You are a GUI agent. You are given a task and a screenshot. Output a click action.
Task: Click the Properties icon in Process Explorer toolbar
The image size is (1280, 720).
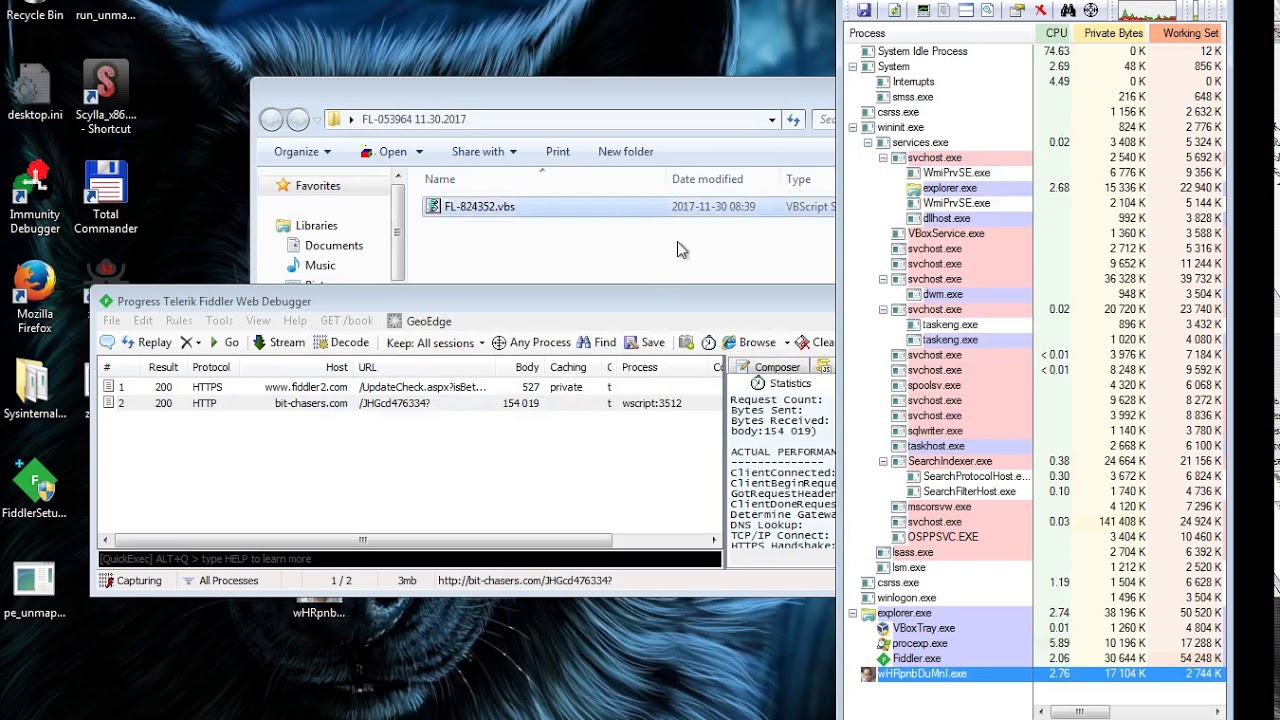pos(1017,10)
